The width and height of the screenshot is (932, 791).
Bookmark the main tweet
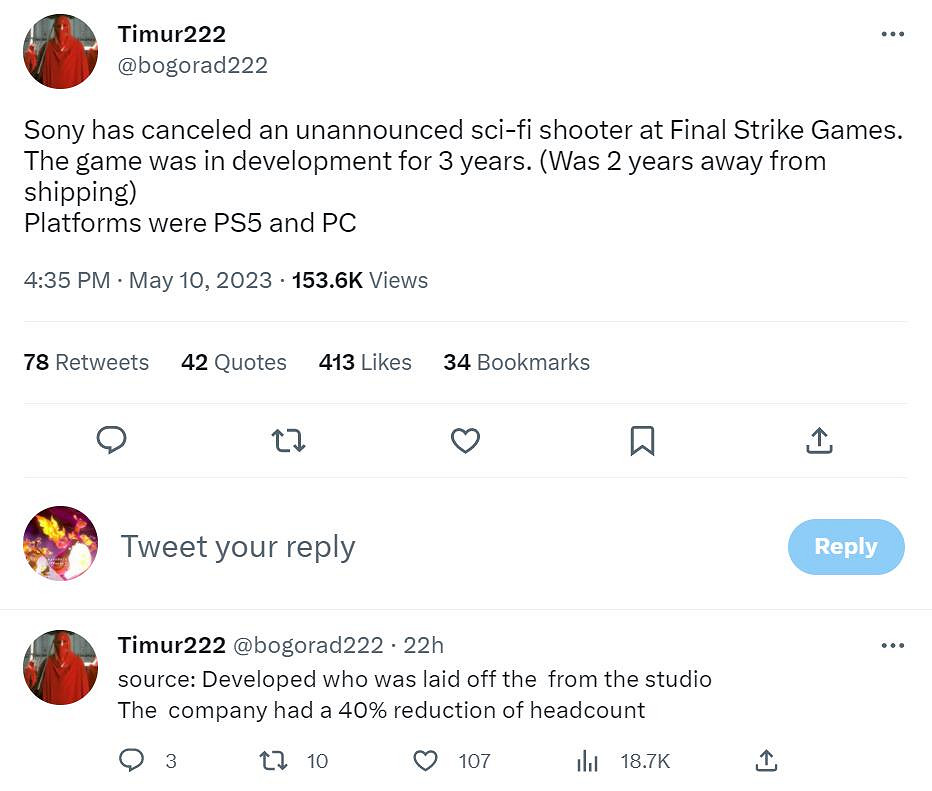click(642, 440)
